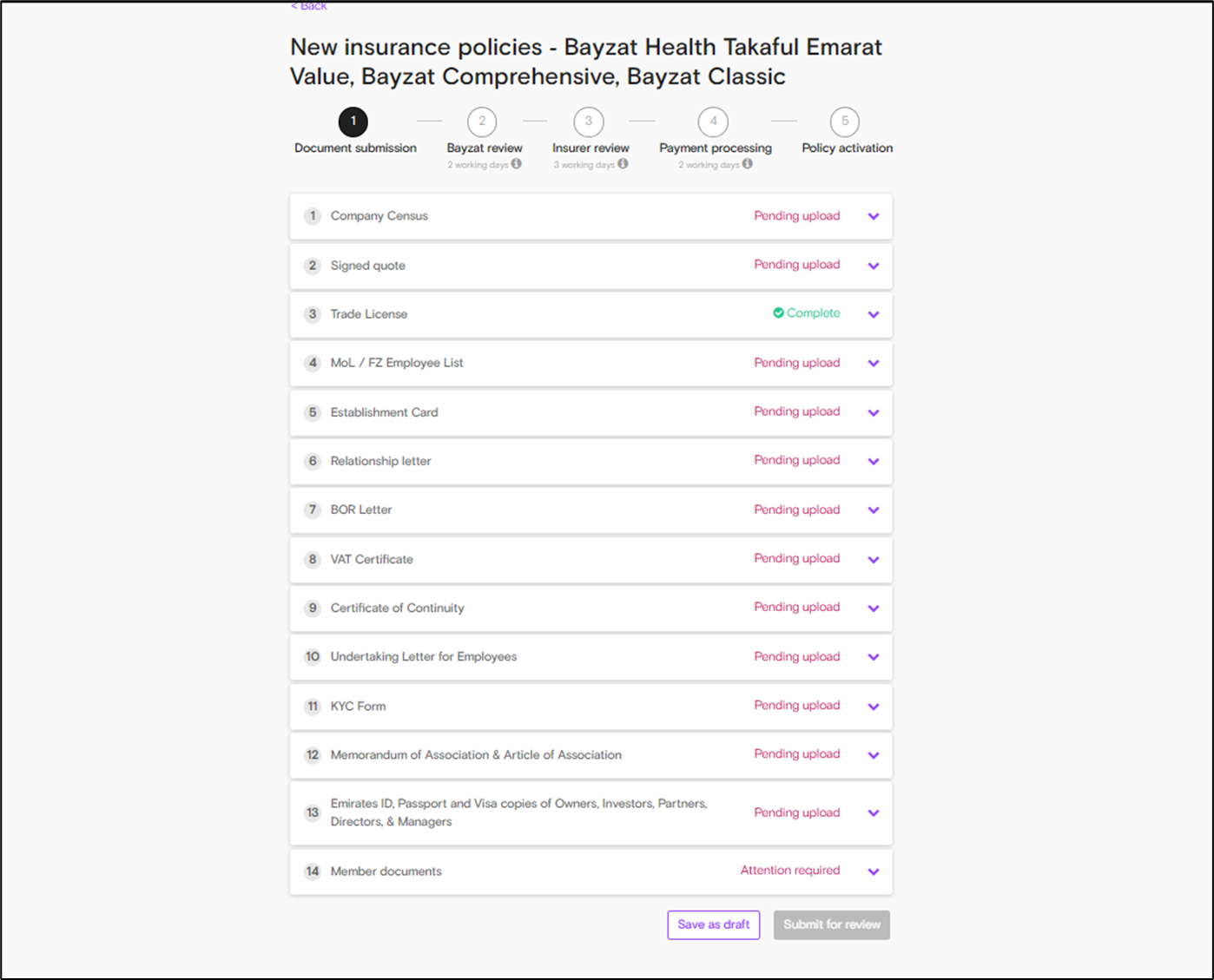
Task: Click row number 14 badge
Action: tap(313, 871)
